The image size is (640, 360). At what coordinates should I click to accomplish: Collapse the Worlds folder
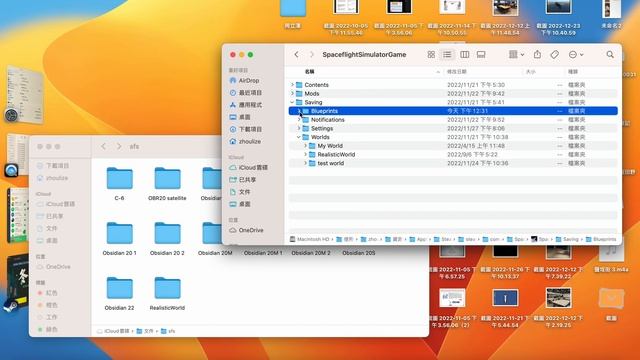coord(299,137)
